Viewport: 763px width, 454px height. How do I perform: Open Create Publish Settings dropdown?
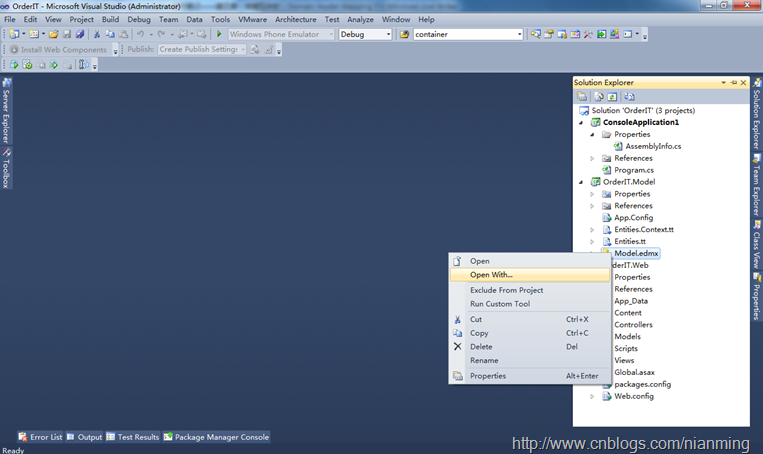click(243, 50)
